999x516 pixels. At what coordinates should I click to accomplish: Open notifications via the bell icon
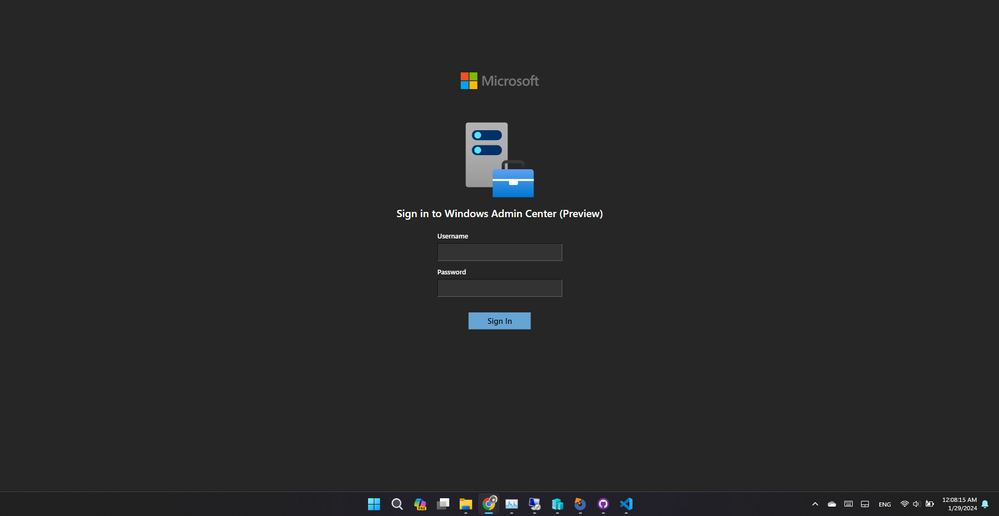coord(985,504)
